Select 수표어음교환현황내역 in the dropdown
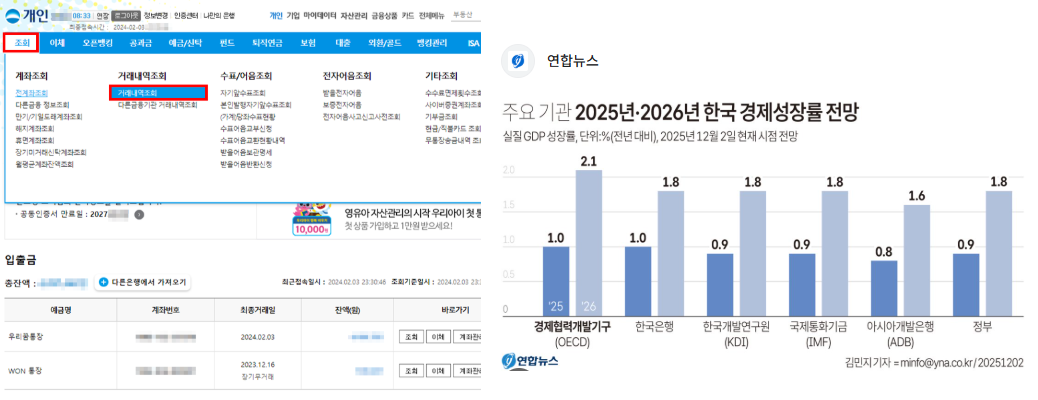The height and width of the screenshot is (400, 1038). (252, 140)
